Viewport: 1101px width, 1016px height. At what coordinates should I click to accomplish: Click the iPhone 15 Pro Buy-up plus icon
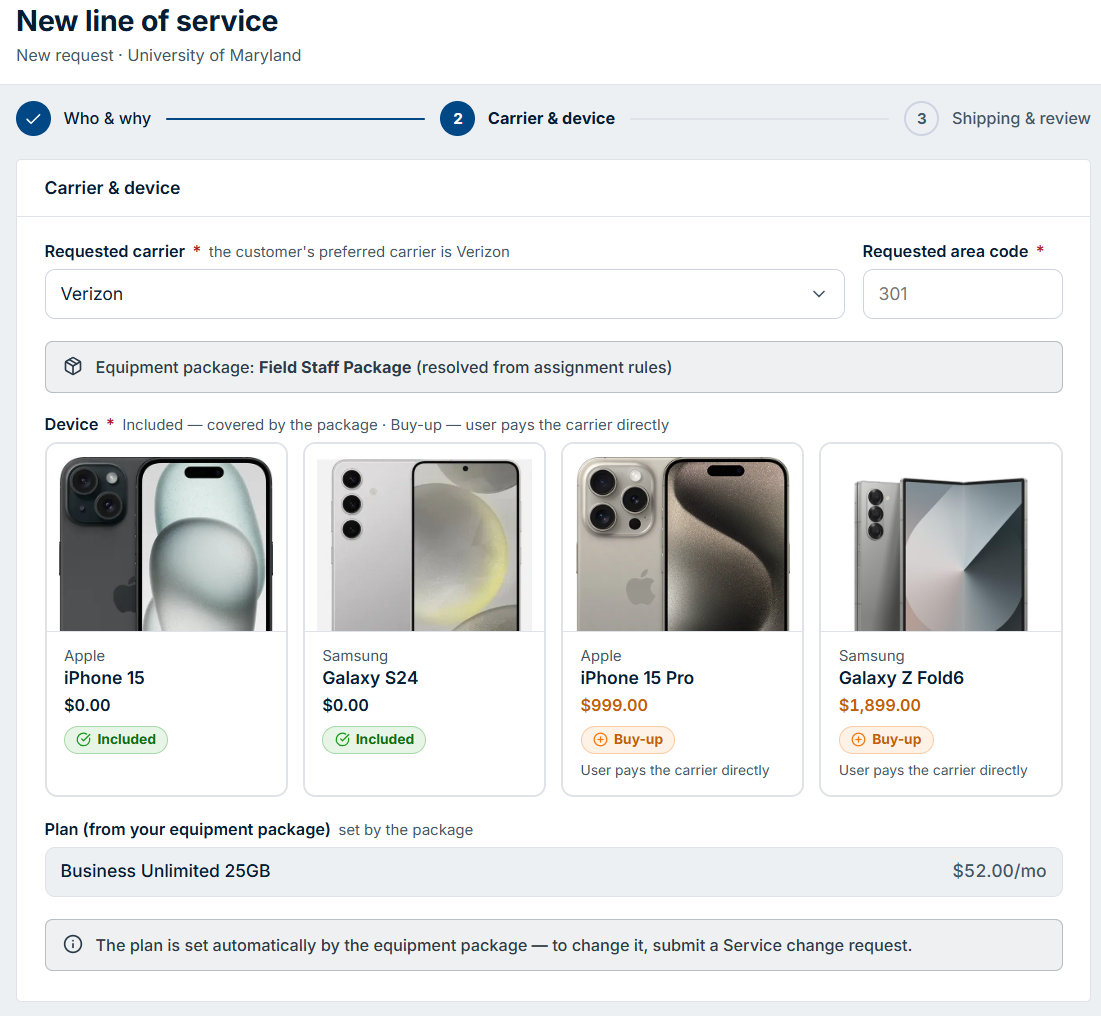pyautogui.click(x=600, y=739)
